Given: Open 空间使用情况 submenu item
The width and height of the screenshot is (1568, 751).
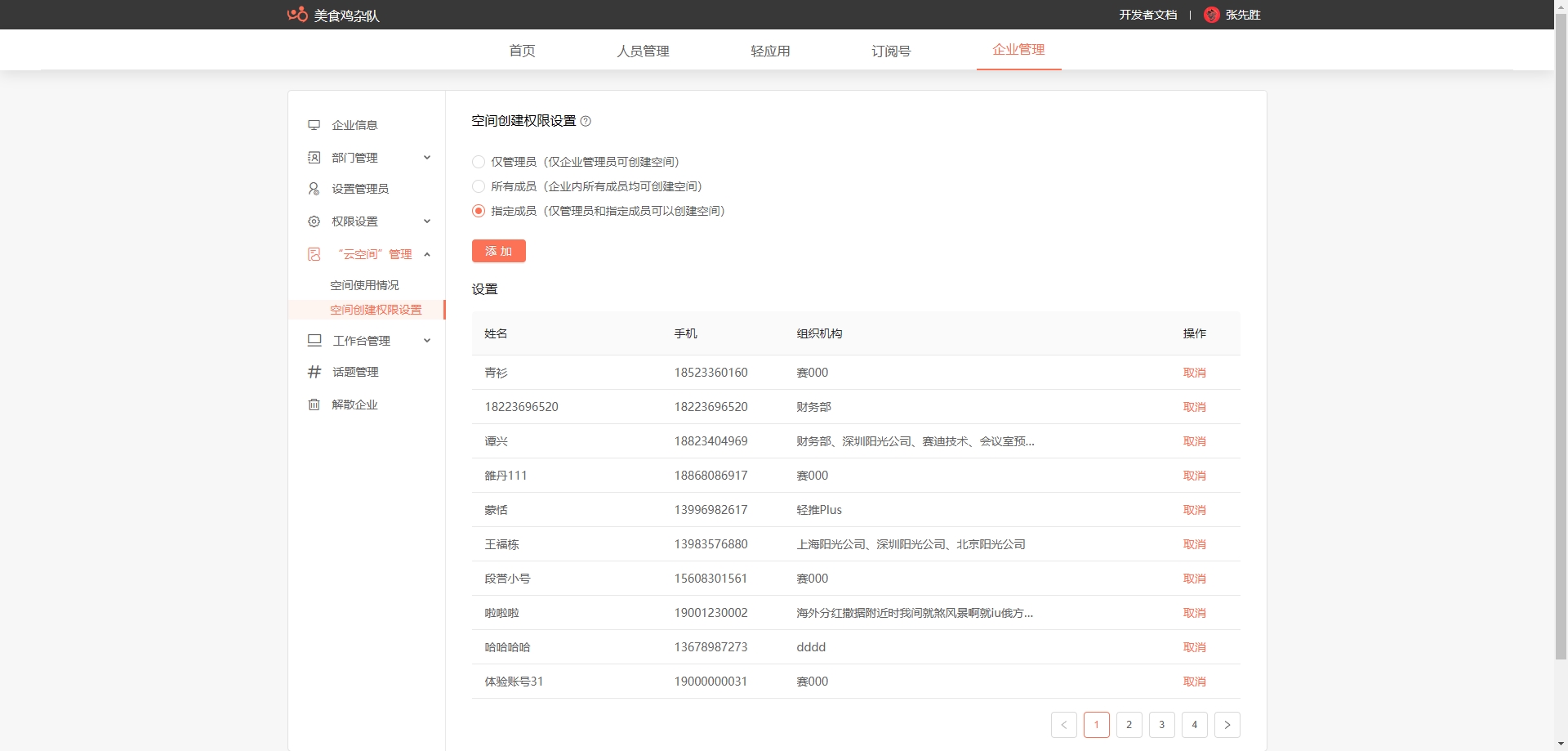Looking at the screenshot, I should pos(364,285).
